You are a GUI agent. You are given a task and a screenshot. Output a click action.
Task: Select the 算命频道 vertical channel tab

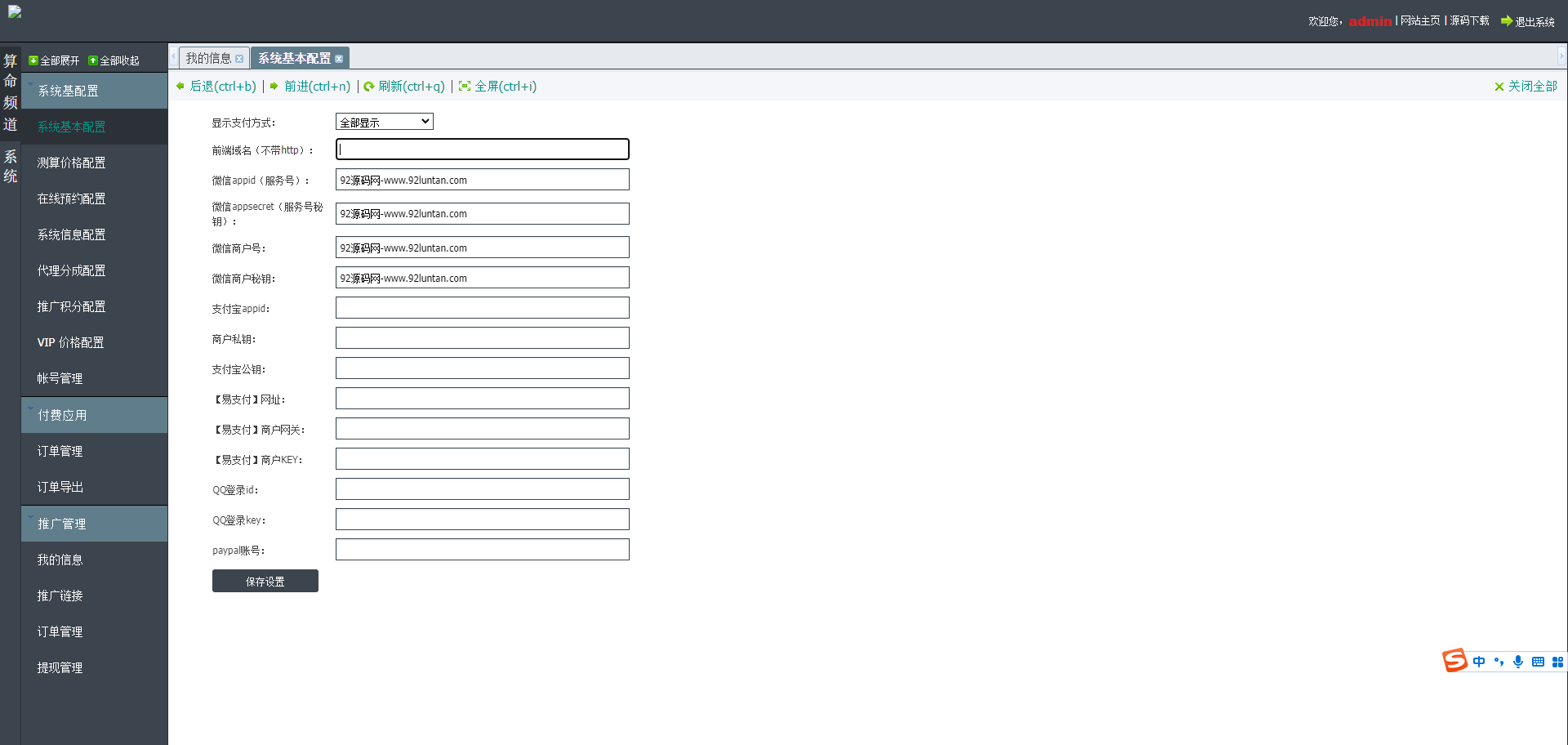click(x=11, y=92)
